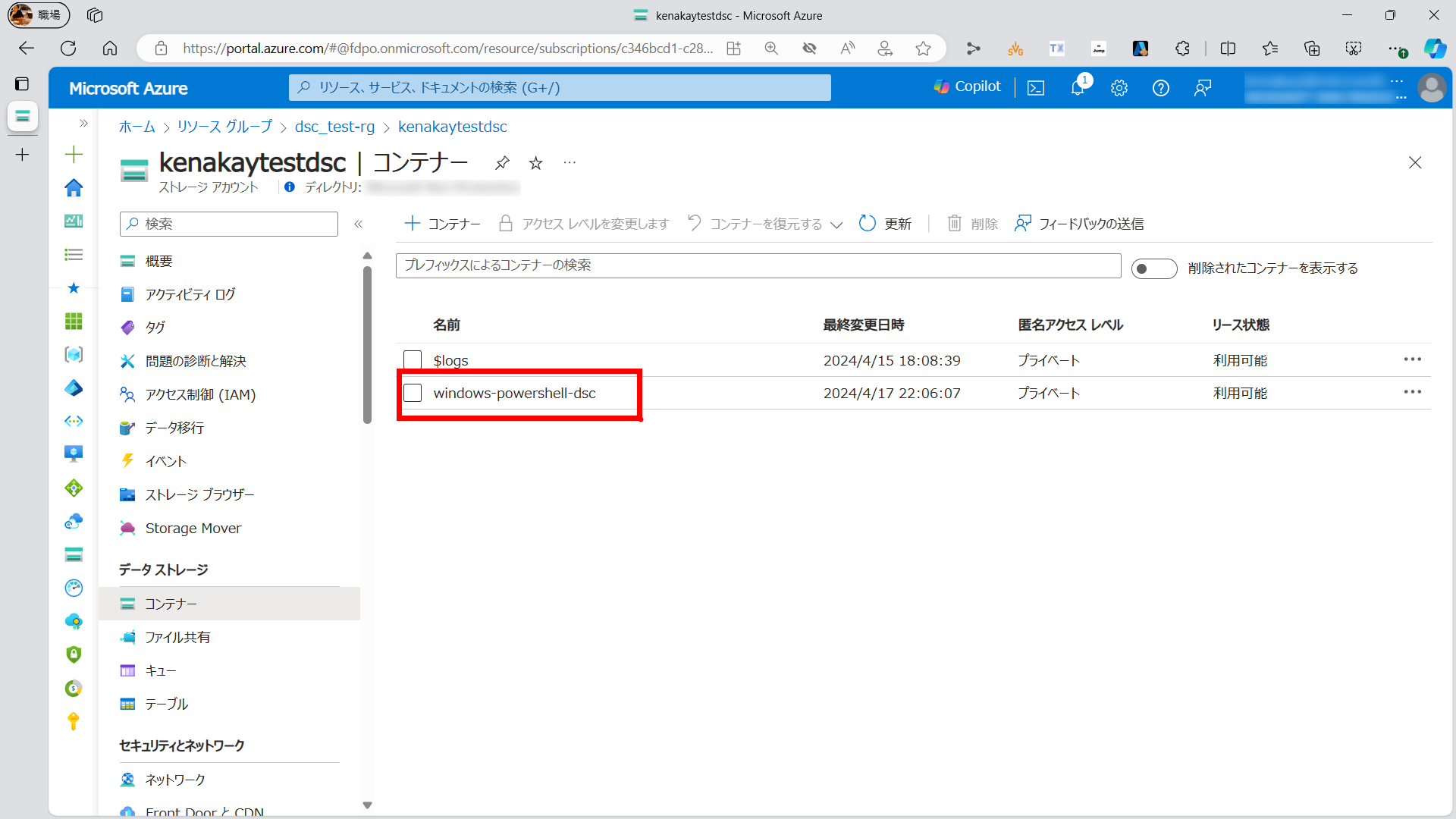The image size is (1456, 819).
Task: Toggle show deleted containers switch
Action: click(x=1153, y=268)
